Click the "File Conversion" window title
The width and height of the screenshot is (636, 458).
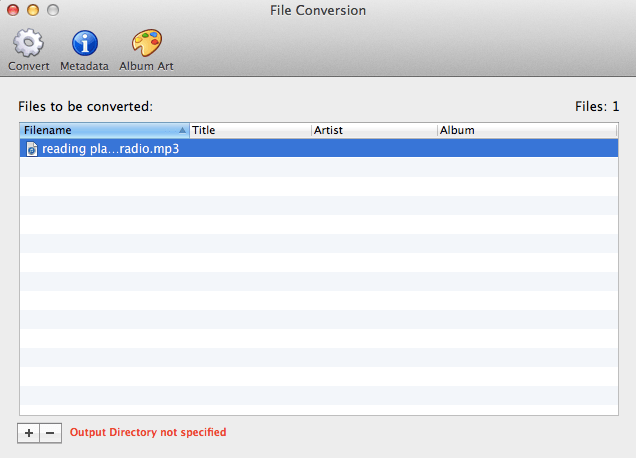point(318,10)
